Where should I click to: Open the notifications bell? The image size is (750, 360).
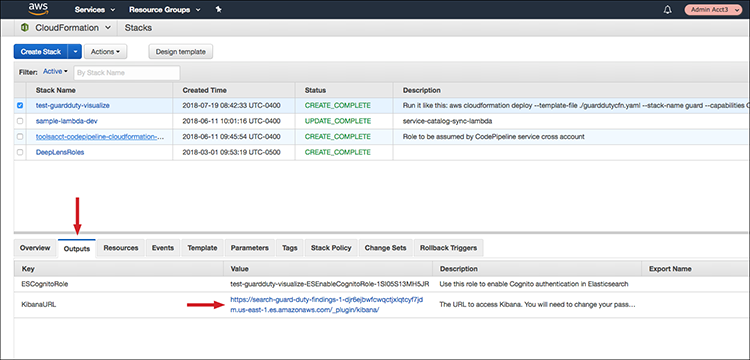[668, 10]
